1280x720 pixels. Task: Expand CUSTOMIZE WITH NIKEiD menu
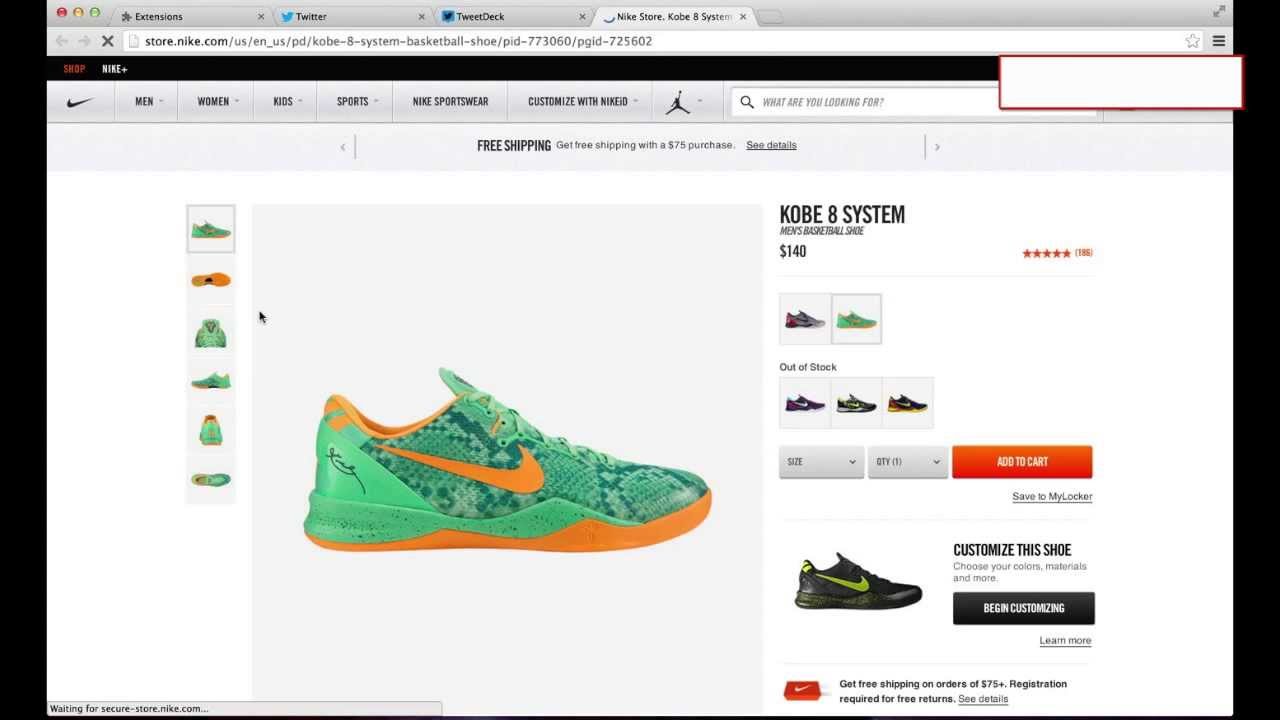tap(582, 102)
